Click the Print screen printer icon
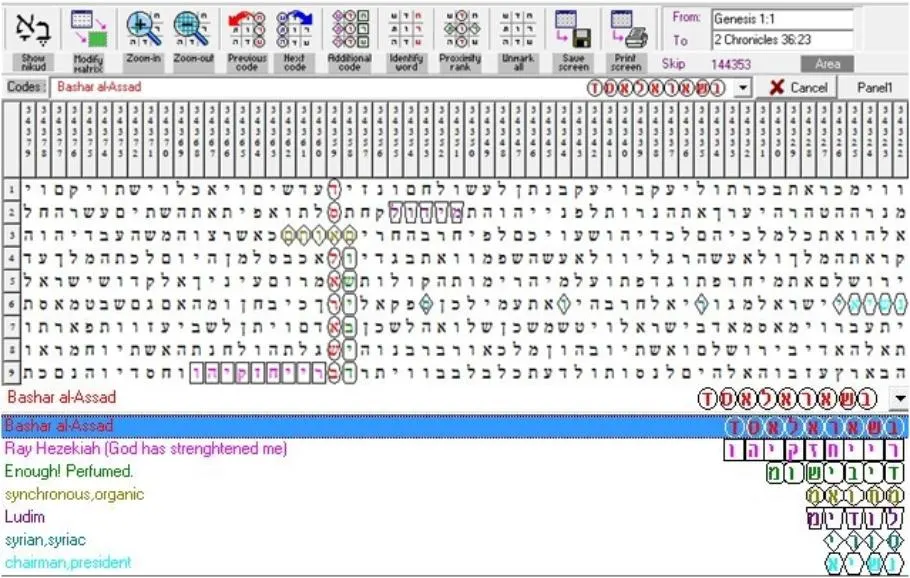This screenshot has width=910, height=578. pyautogui.click(x=629, y=29)
